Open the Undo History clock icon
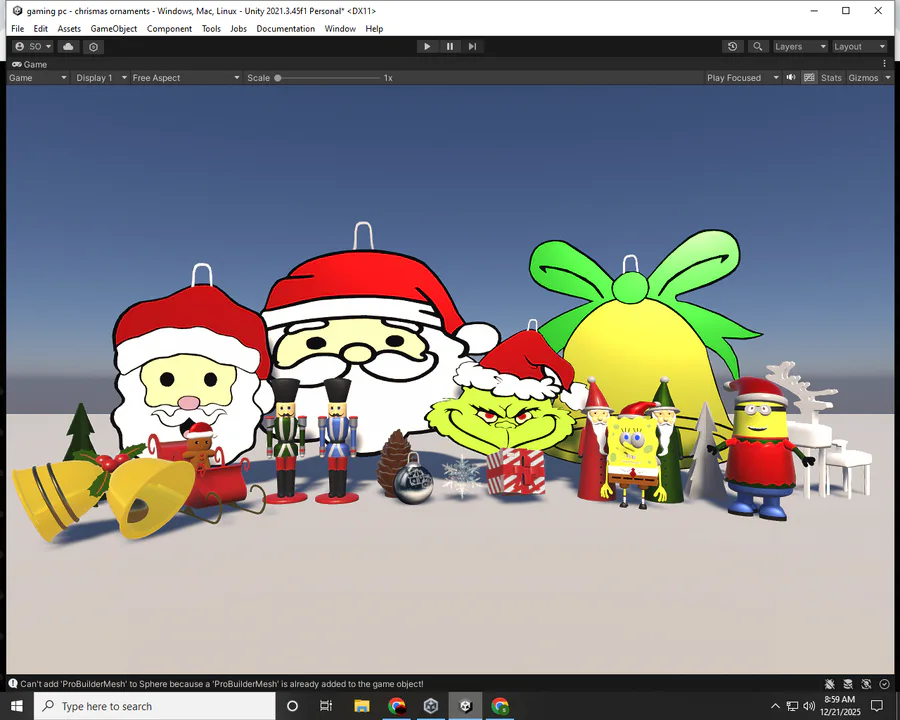 pos(732,47)
